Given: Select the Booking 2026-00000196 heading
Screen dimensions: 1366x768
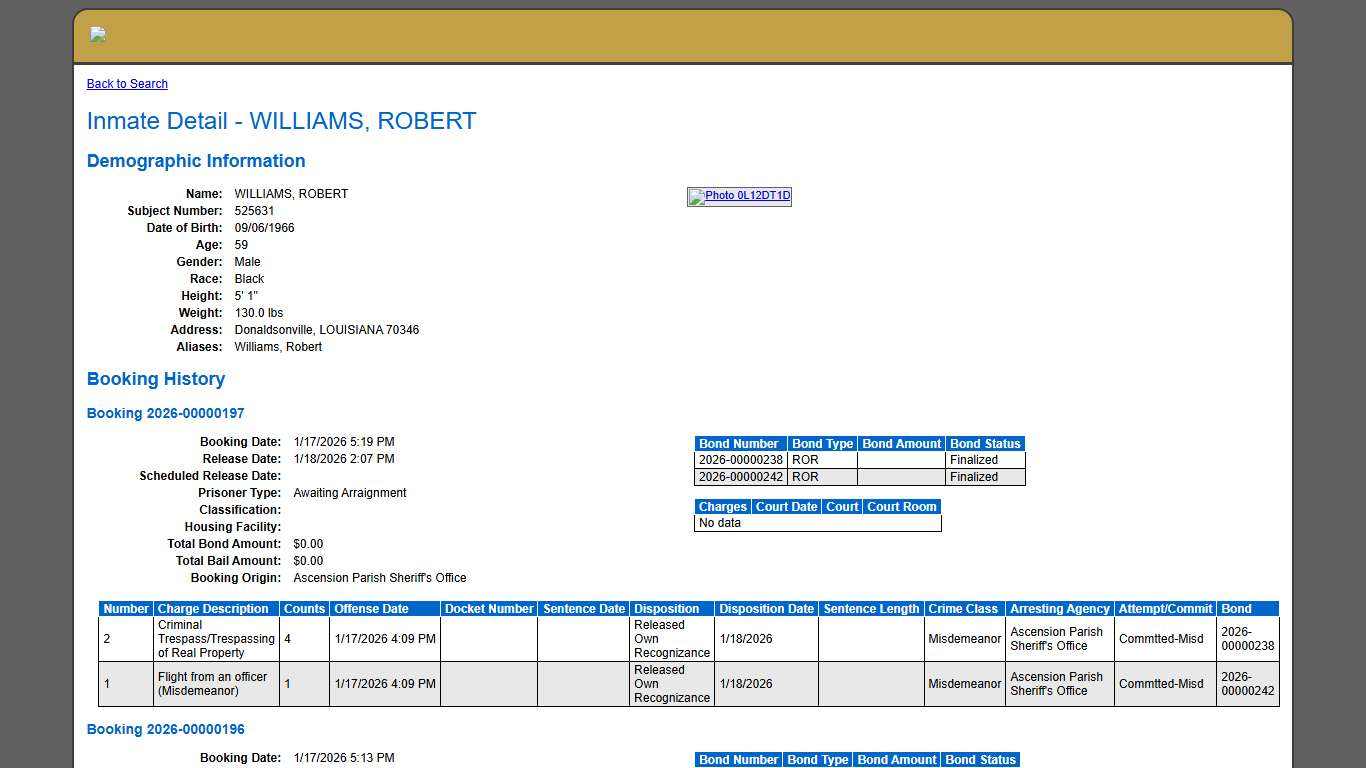Looking at the screenshot, I should pyautogui.click(x=165, y=729).
